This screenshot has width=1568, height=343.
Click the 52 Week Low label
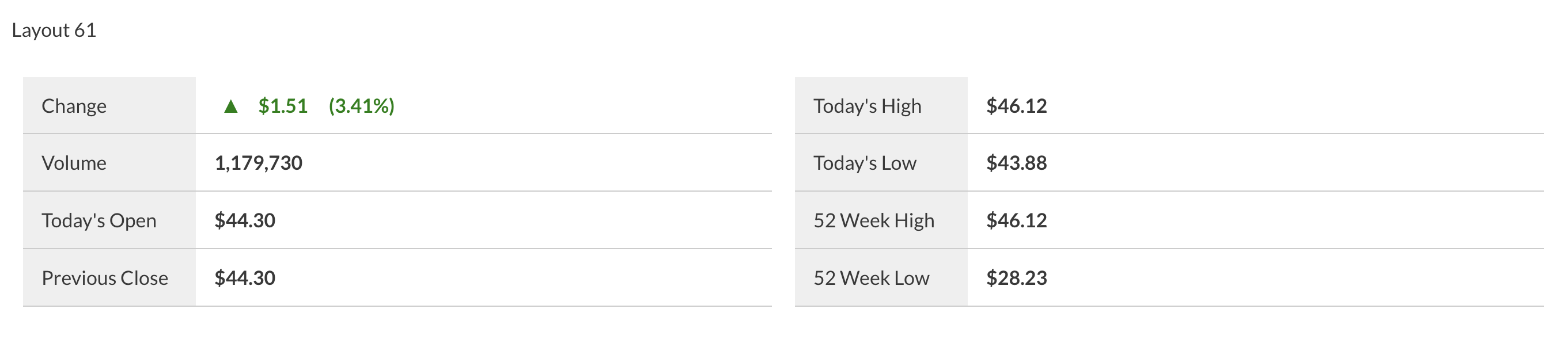click(x=871, y=278)
